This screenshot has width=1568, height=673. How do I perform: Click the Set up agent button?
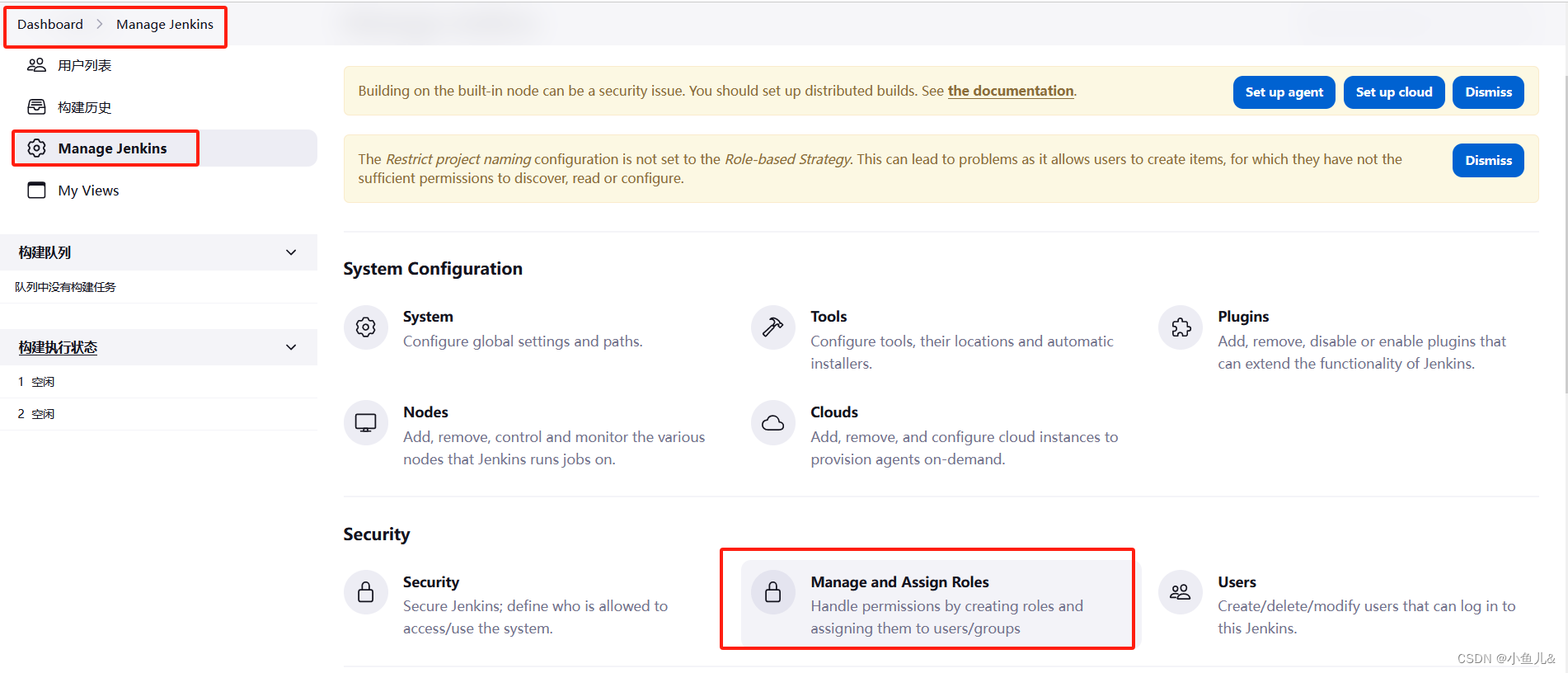pyautogui.click(x=1284, y=92)
